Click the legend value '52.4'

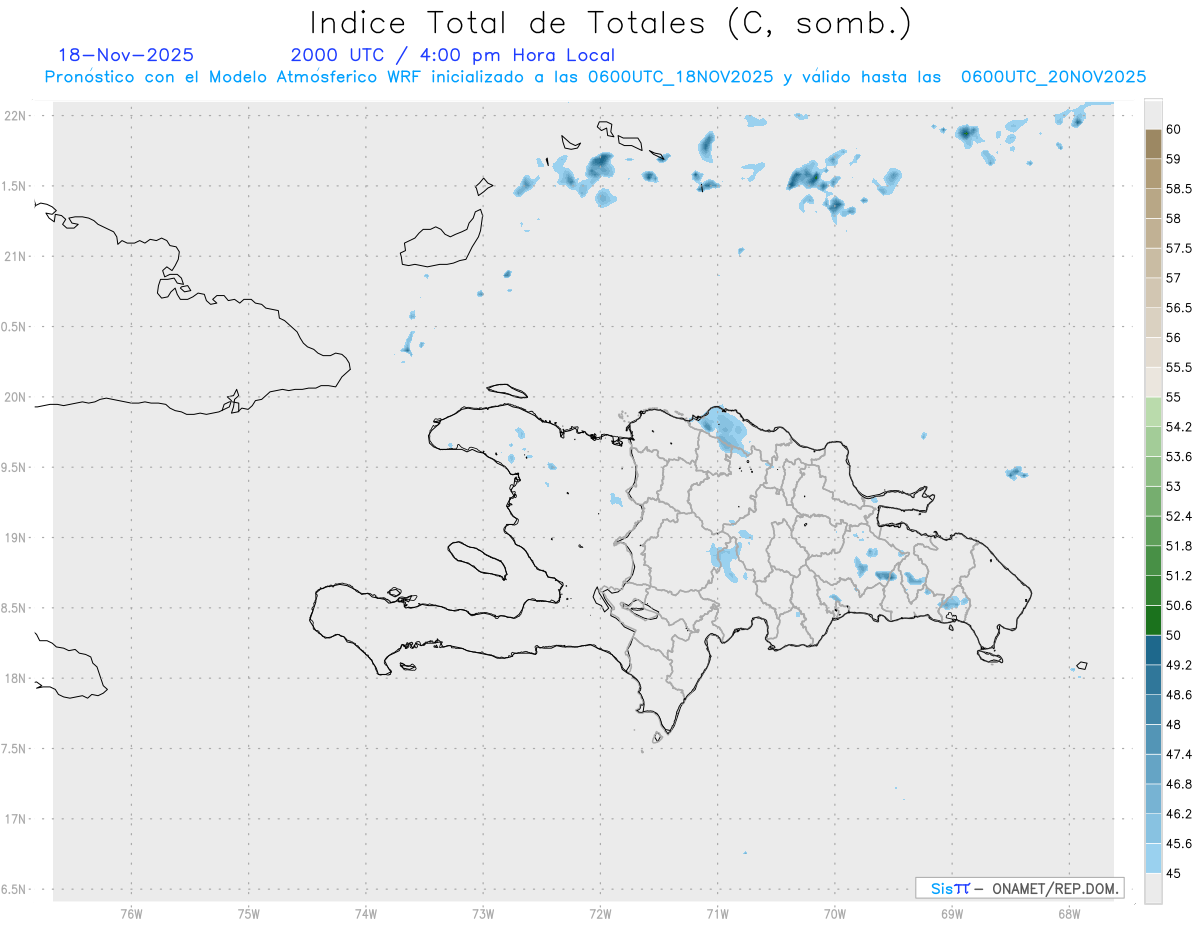pyautogui.click(x=1179, y=516)
